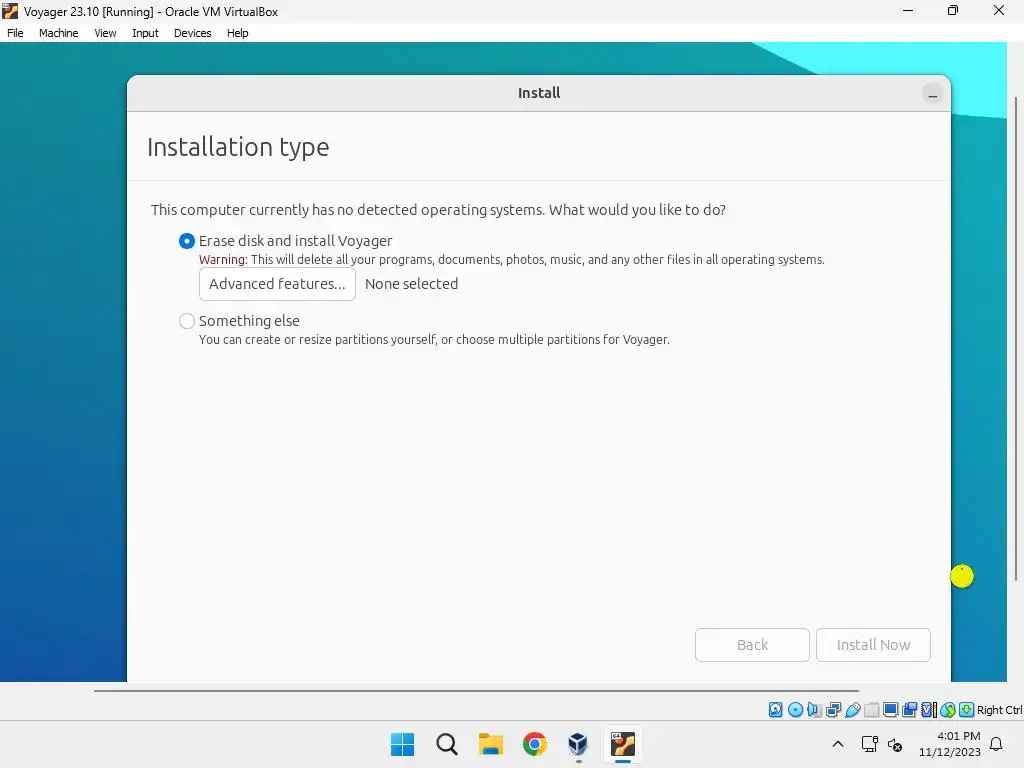
Task: Click the Right Ctrl host key label
Action: 999,710
